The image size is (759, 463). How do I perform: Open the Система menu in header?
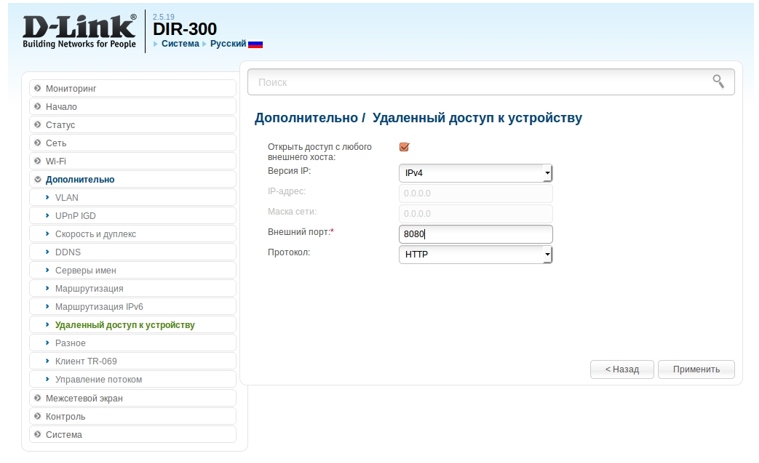[x=180, y=44]
